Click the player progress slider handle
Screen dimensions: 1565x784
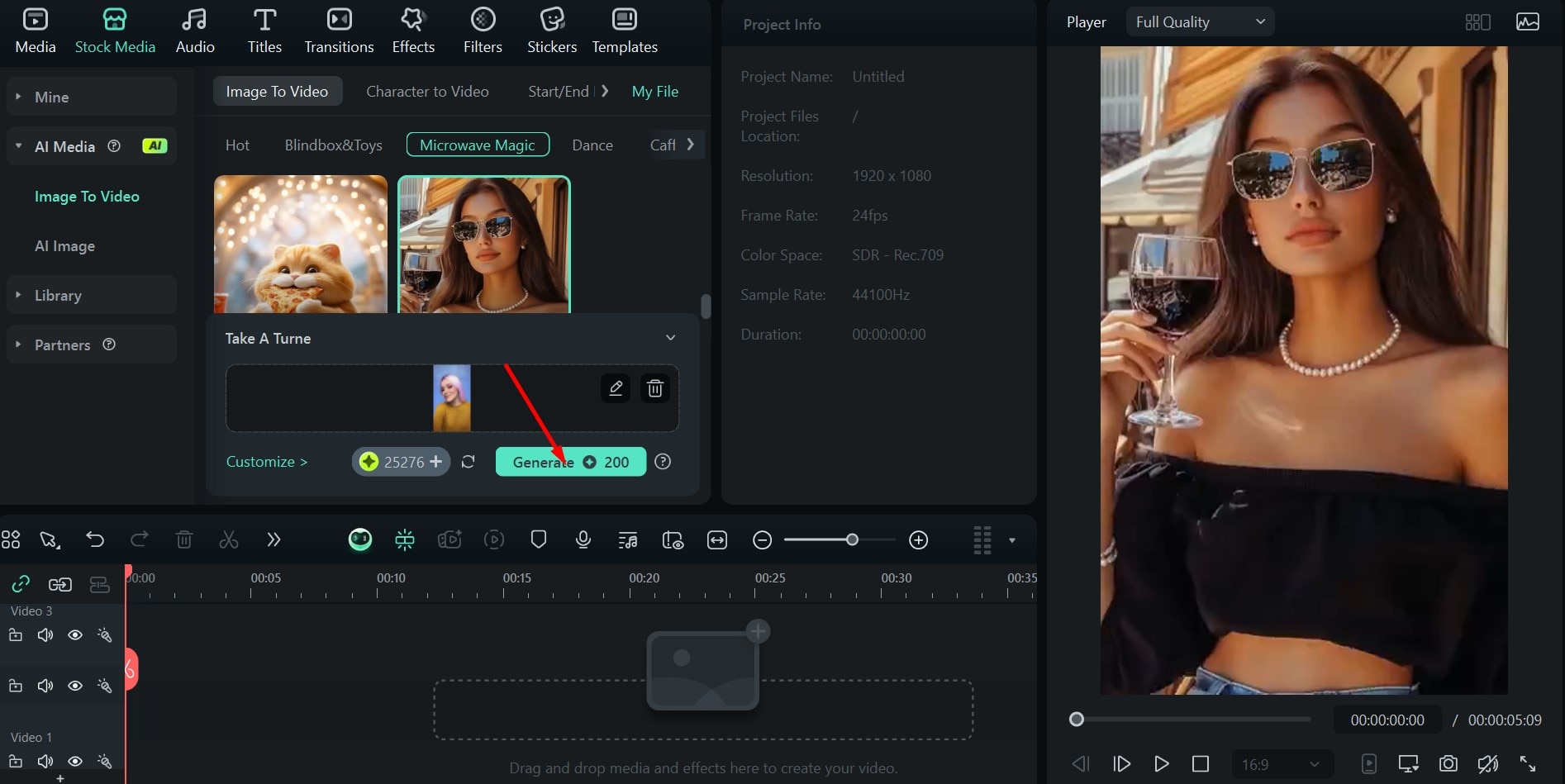pos(1077,720)
